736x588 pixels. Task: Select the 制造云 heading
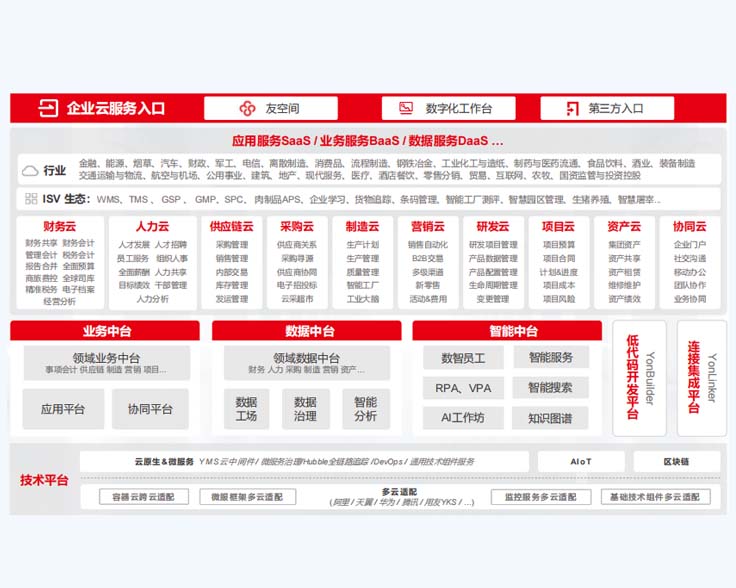point(362,226)
